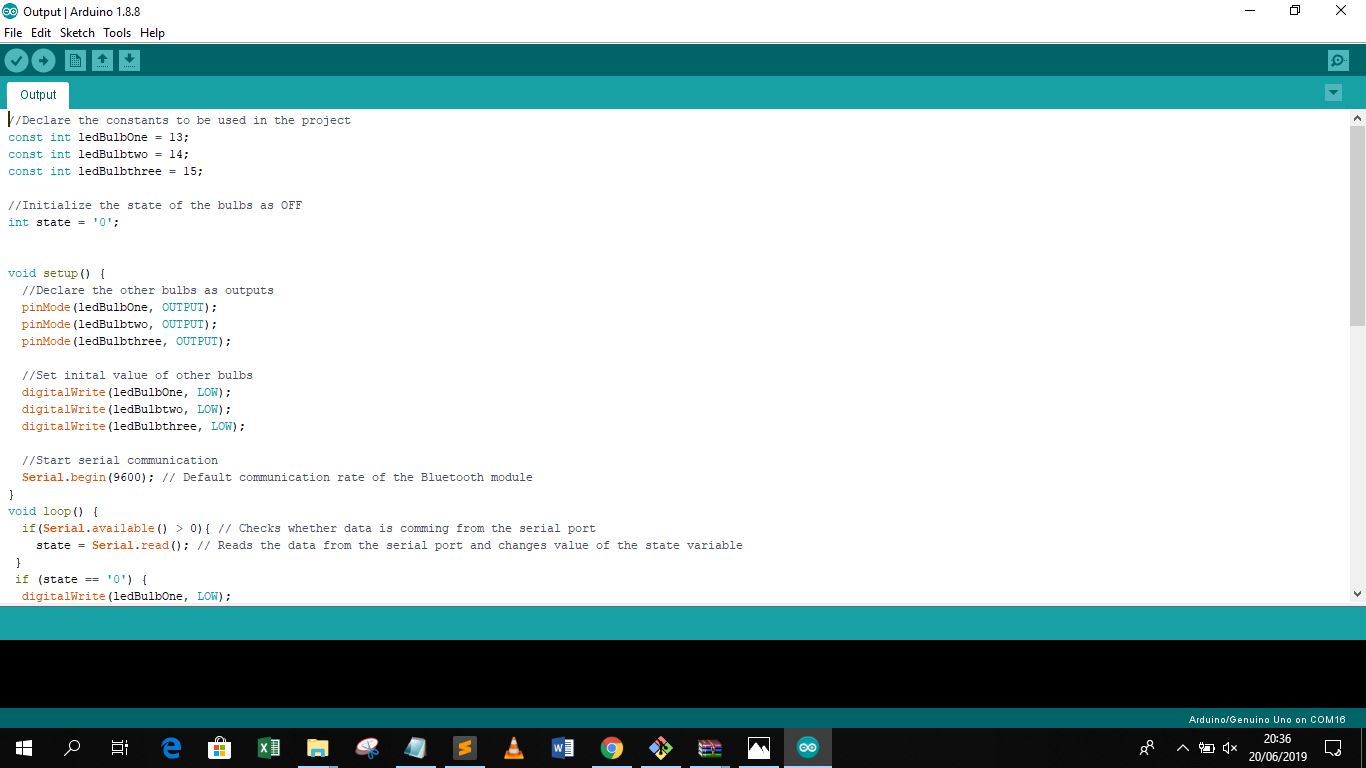Click the line "int state = '0';"
Screen dimensions: 1366x768
[x=63, y=222]
